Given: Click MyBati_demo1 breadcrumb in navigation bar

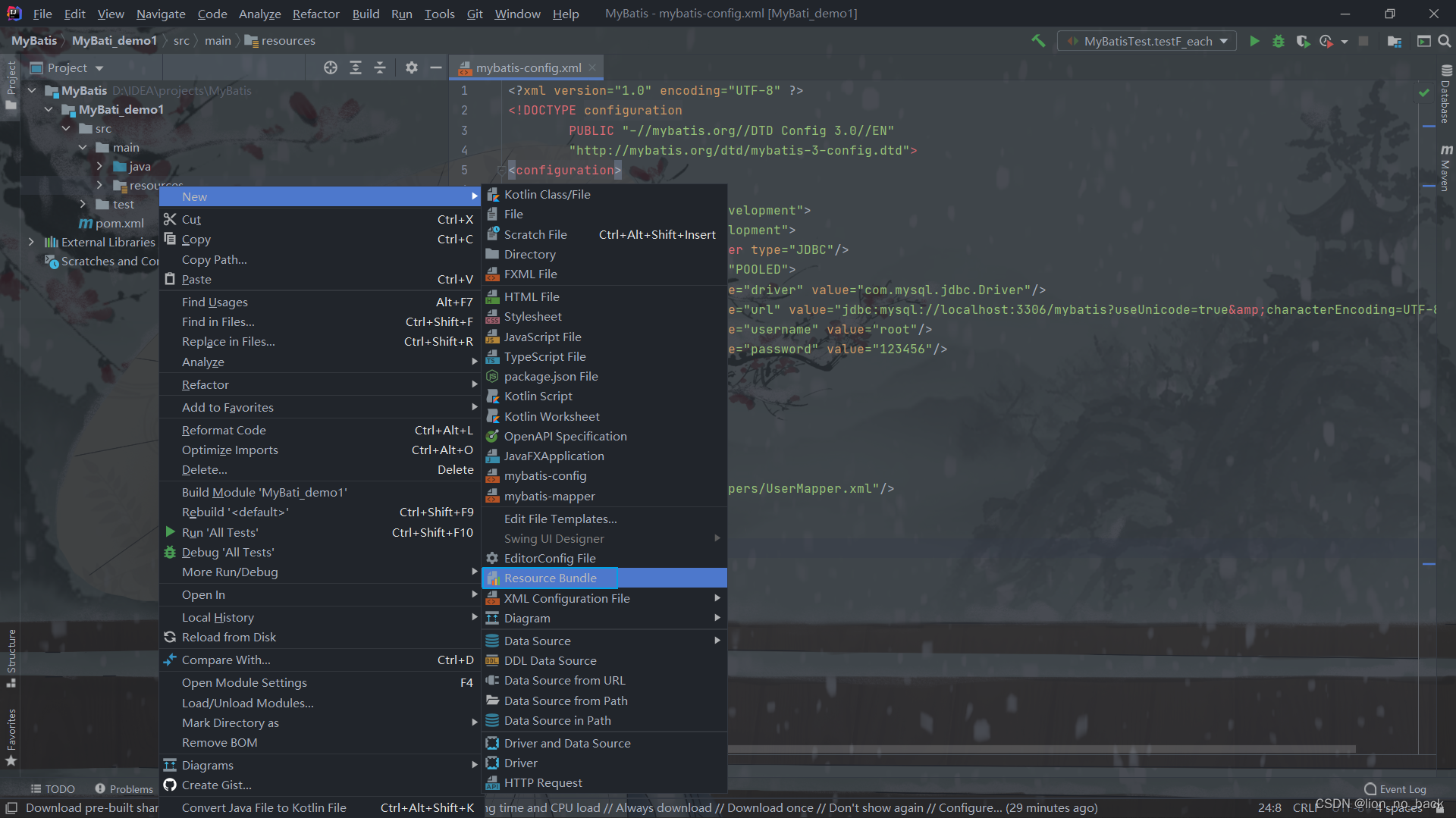Looking at the screenshot, I should click(114, 40).
